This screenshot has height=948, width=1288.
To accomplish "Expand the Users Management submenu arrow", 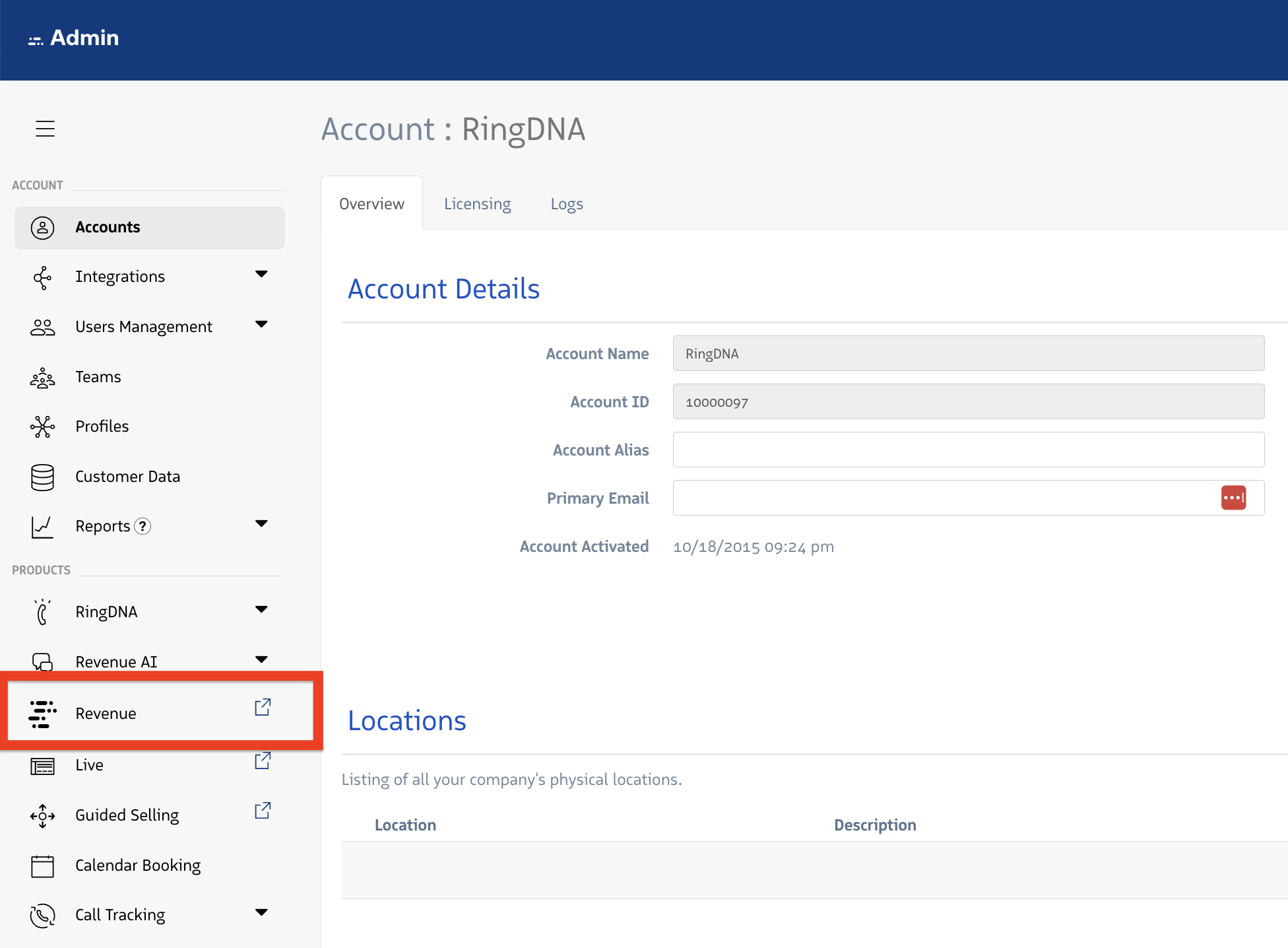I will (261, 324).
